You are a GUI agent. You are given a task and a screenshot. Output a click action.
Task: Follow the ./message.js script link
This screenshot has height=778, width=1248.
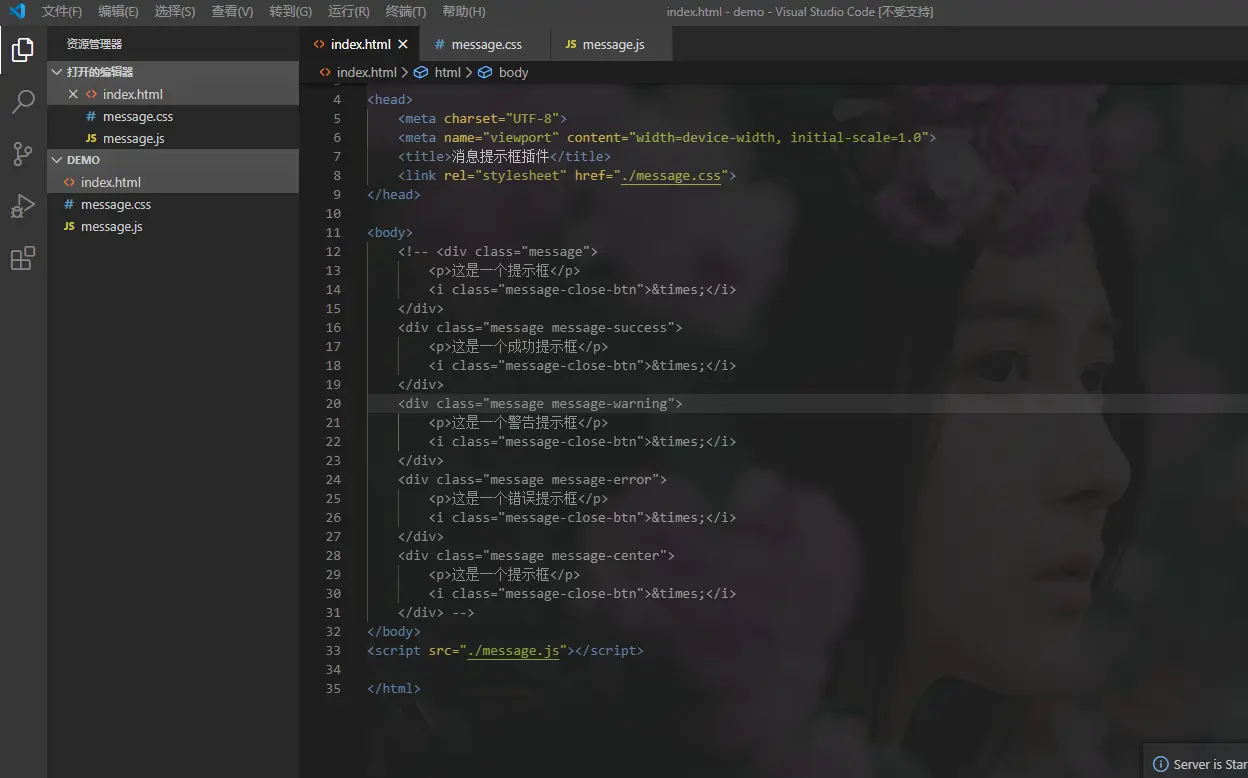[514, 650]
